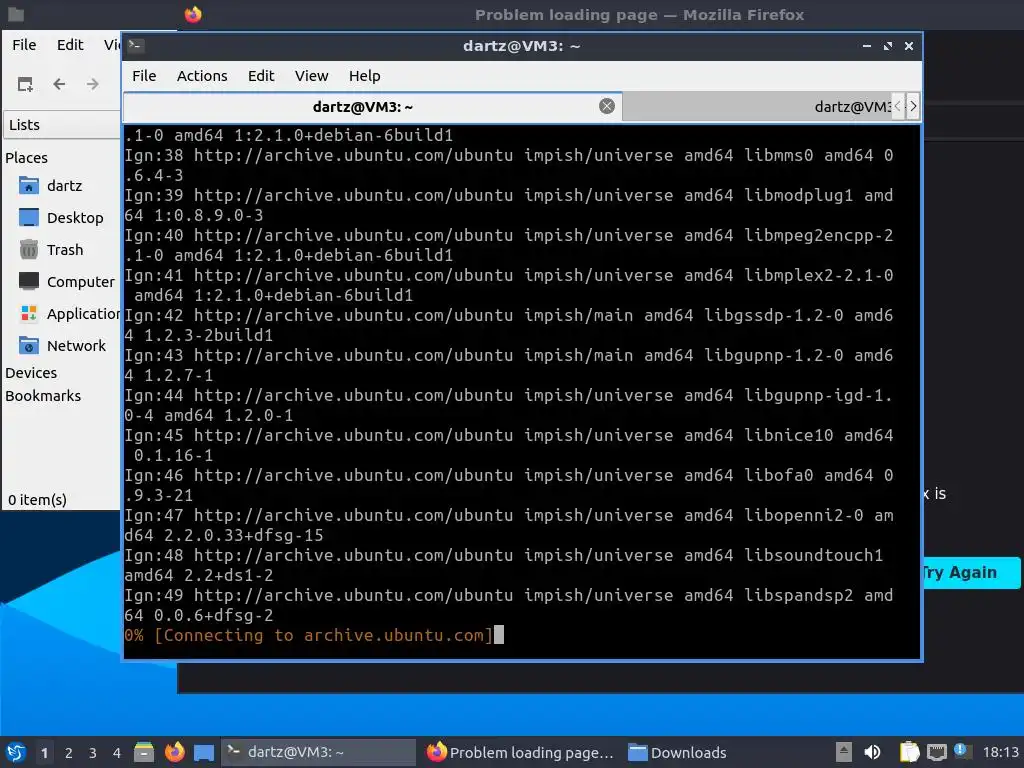Click Try Again in the Firefox window
Image resolution: width=1024 pixels, height=768 pixels.
[971, 573]
